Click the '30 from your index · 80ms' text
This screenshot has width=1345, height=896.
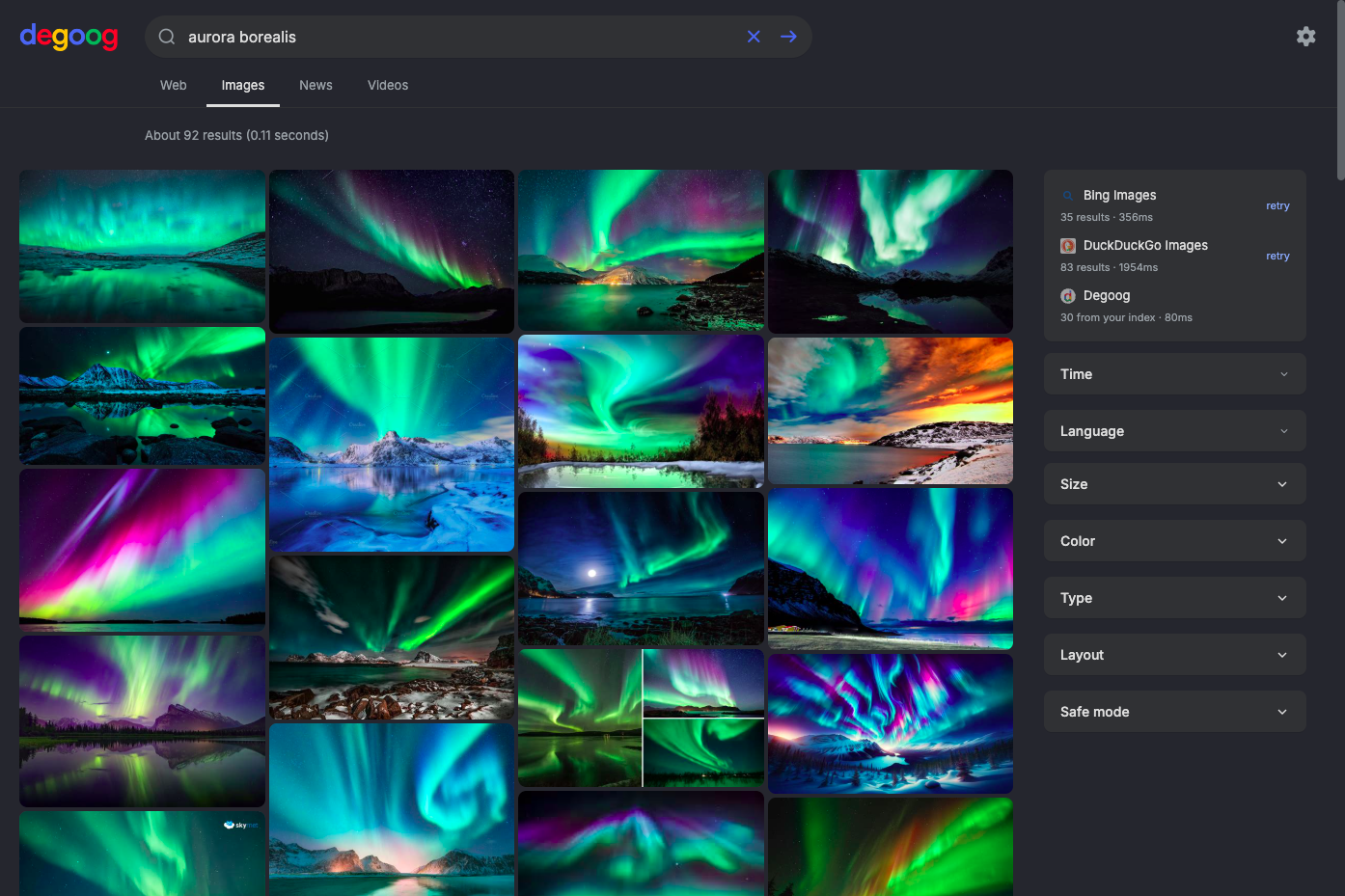pyautogui.click(x=1126, y=317)
